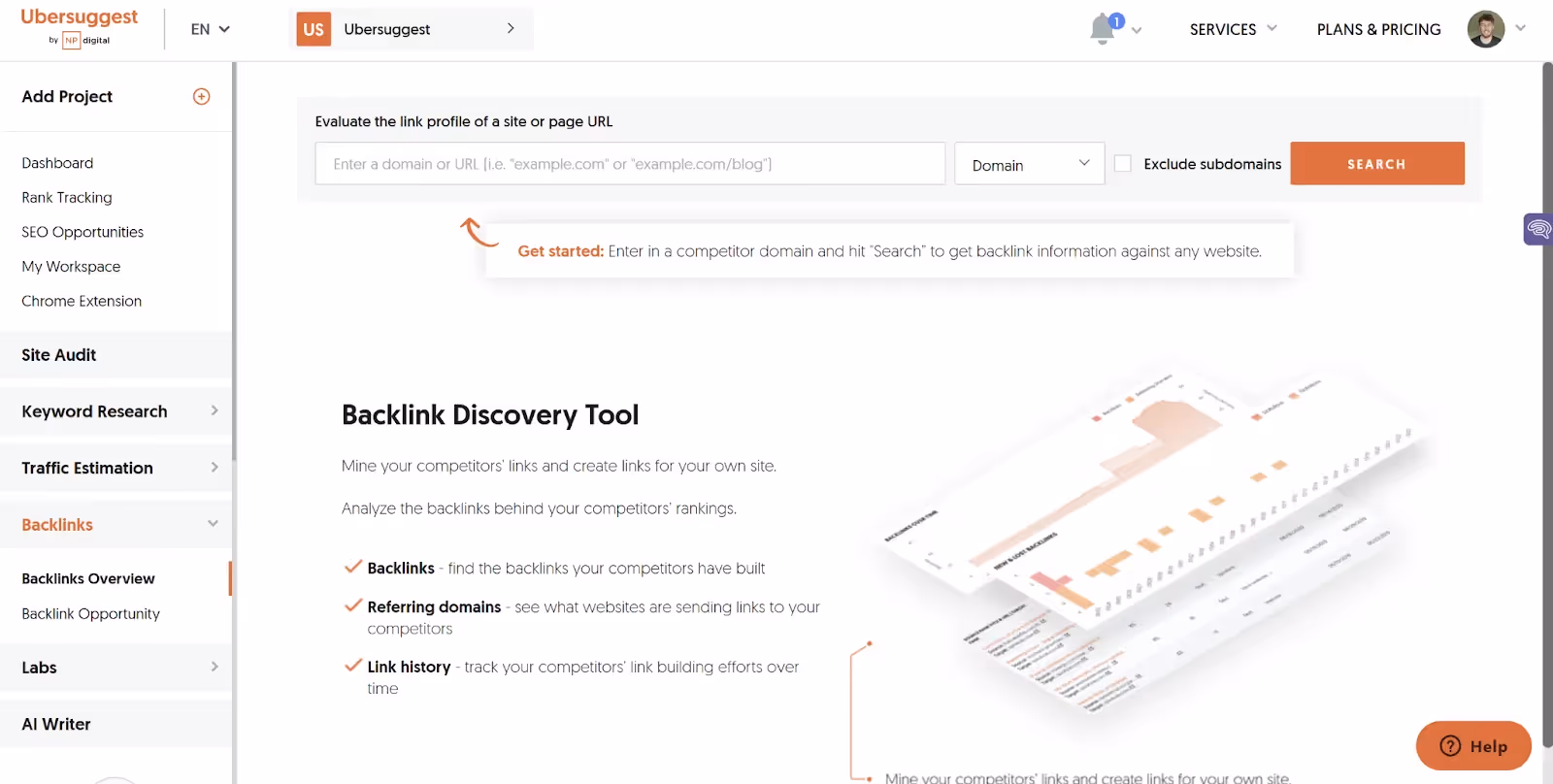Open the Domain type dropdown
The width and height of the screenshot is (1553, 784).
pyautogui.click(x=1030, y=164)
